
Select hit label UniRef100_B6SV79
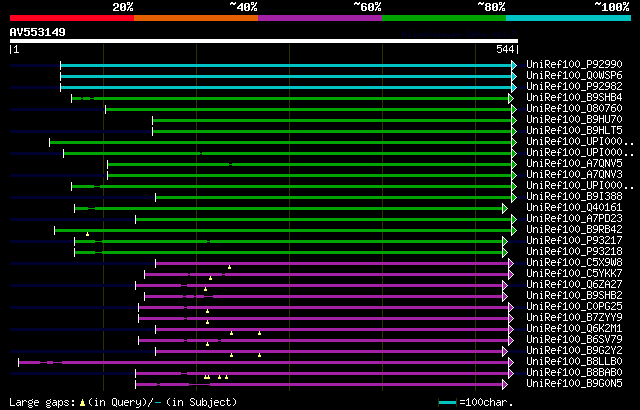pos(574,340)
